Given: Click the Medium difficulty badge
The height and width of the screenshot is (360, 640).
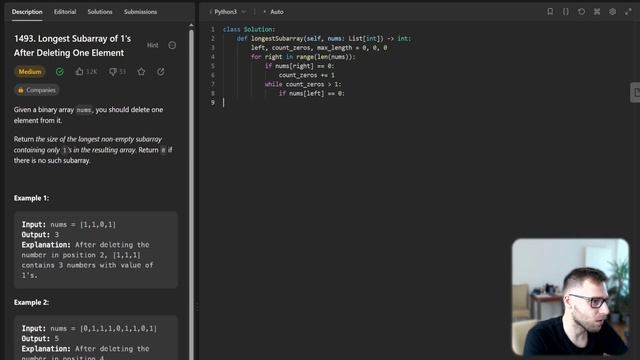Looking at the screenshot, I should [x=30, y=72].
